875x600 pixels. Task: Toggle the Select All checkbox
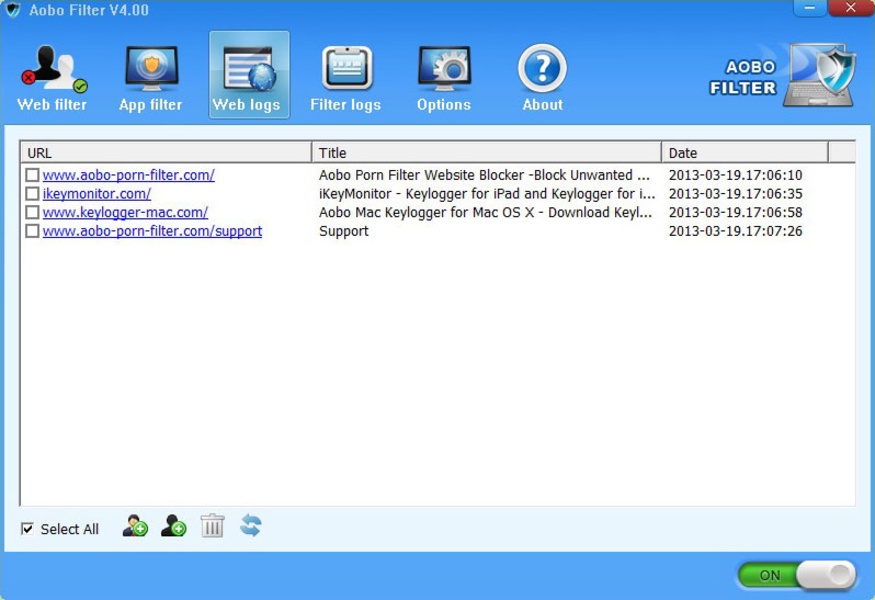point(28,529)
